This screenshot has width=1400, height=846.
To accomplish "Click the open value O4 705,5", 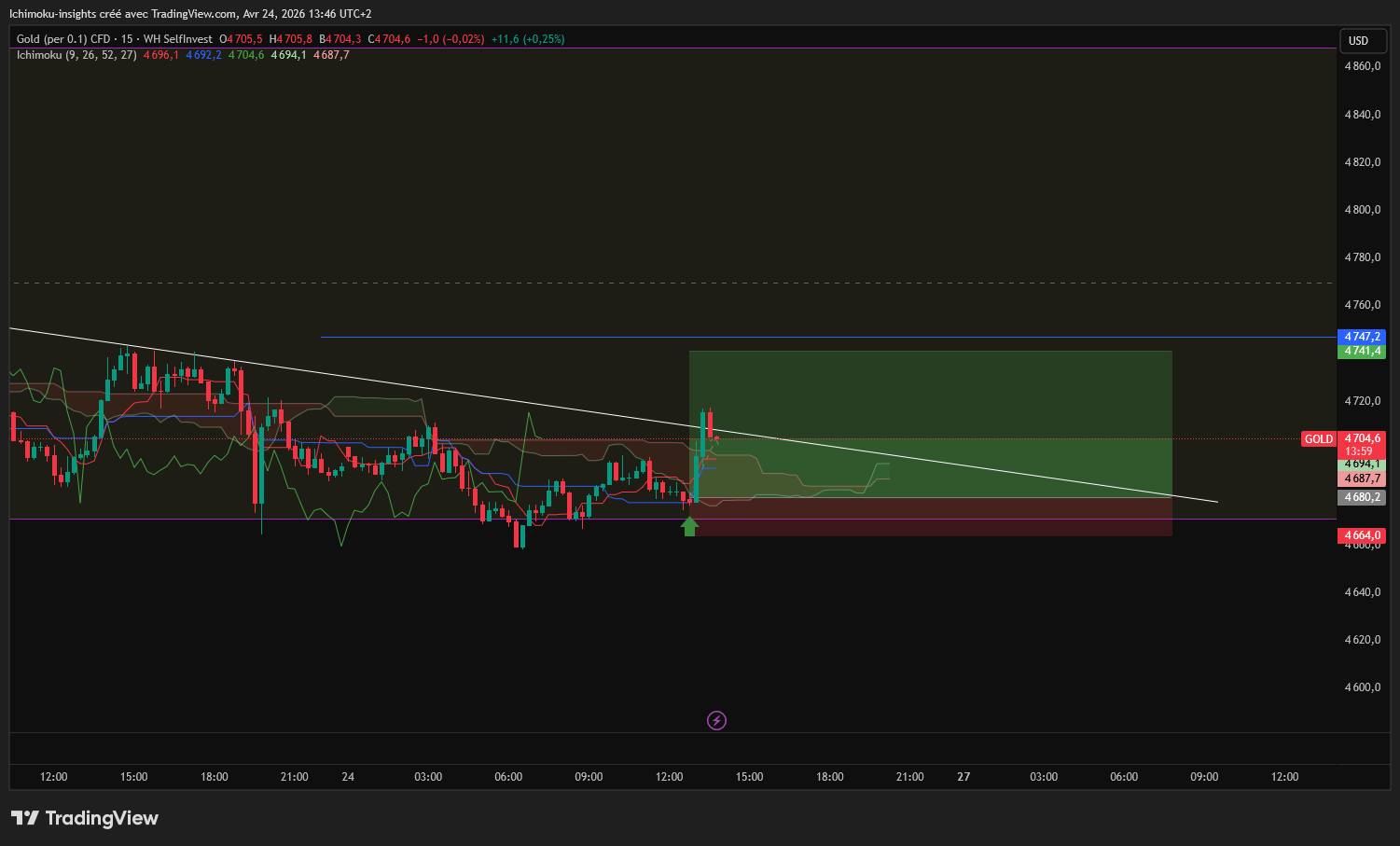I will click(242, 39).
